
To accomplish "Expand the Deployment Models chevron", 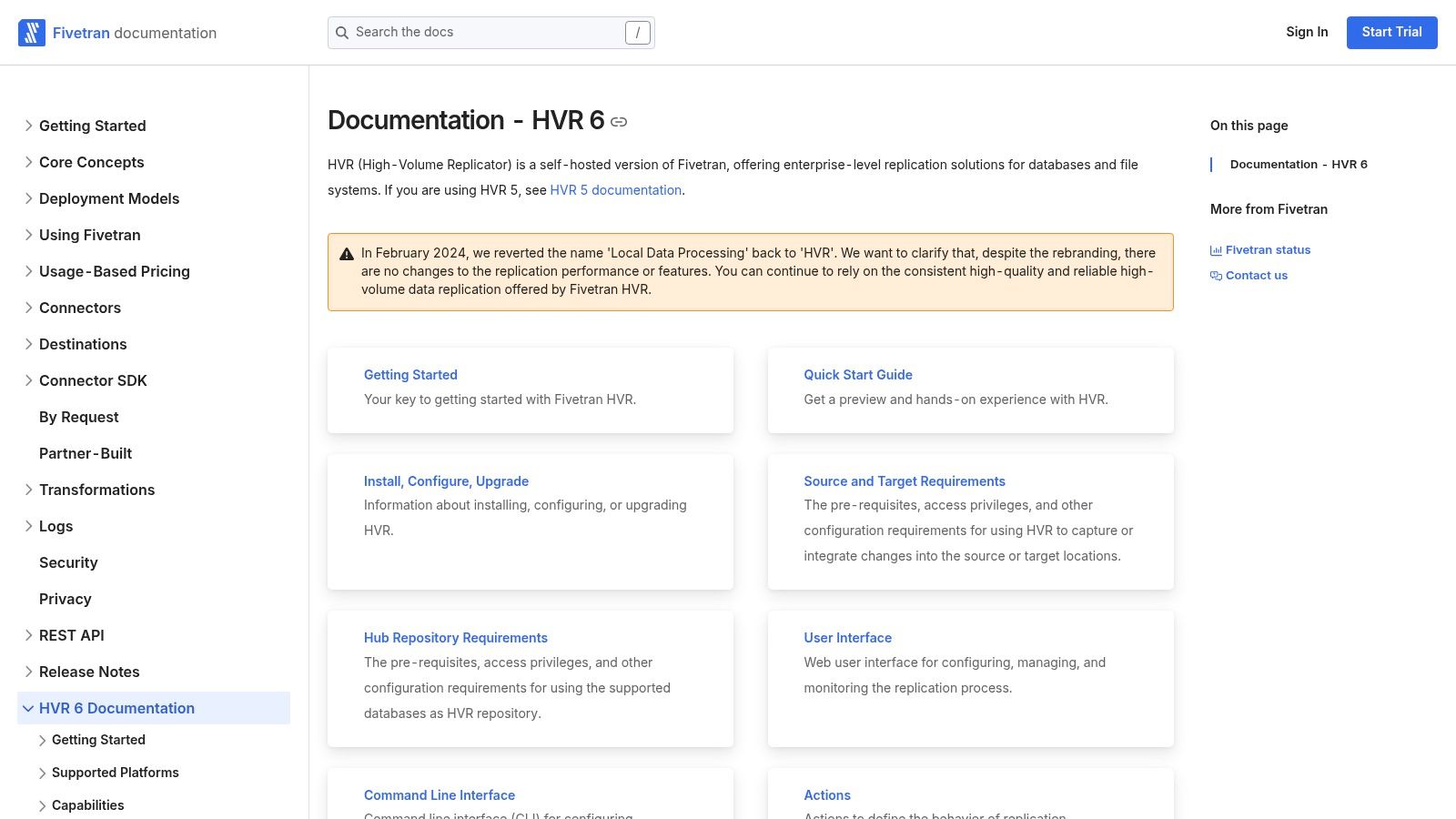I will click(x=28, y=198).
